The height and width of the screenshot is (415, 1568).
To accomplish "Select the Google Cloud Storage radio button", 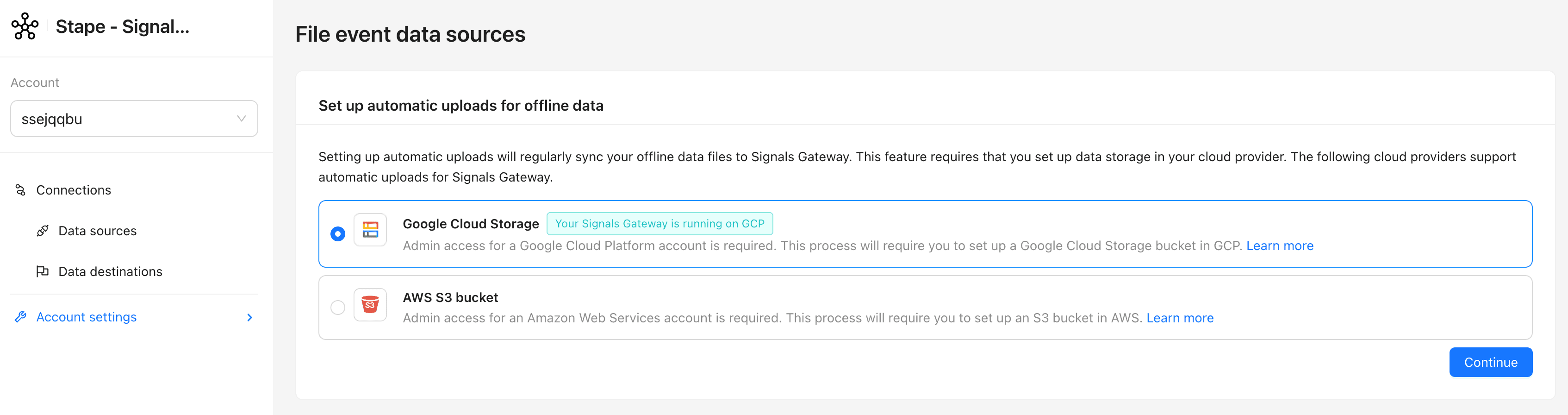I will click(x=338, y=234).
